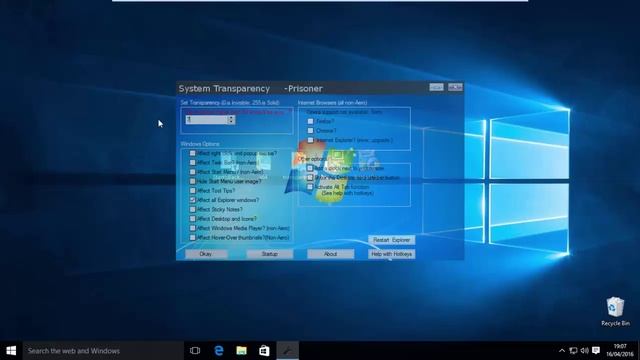Click the taskbar clock and date

[x=620, y=350]
